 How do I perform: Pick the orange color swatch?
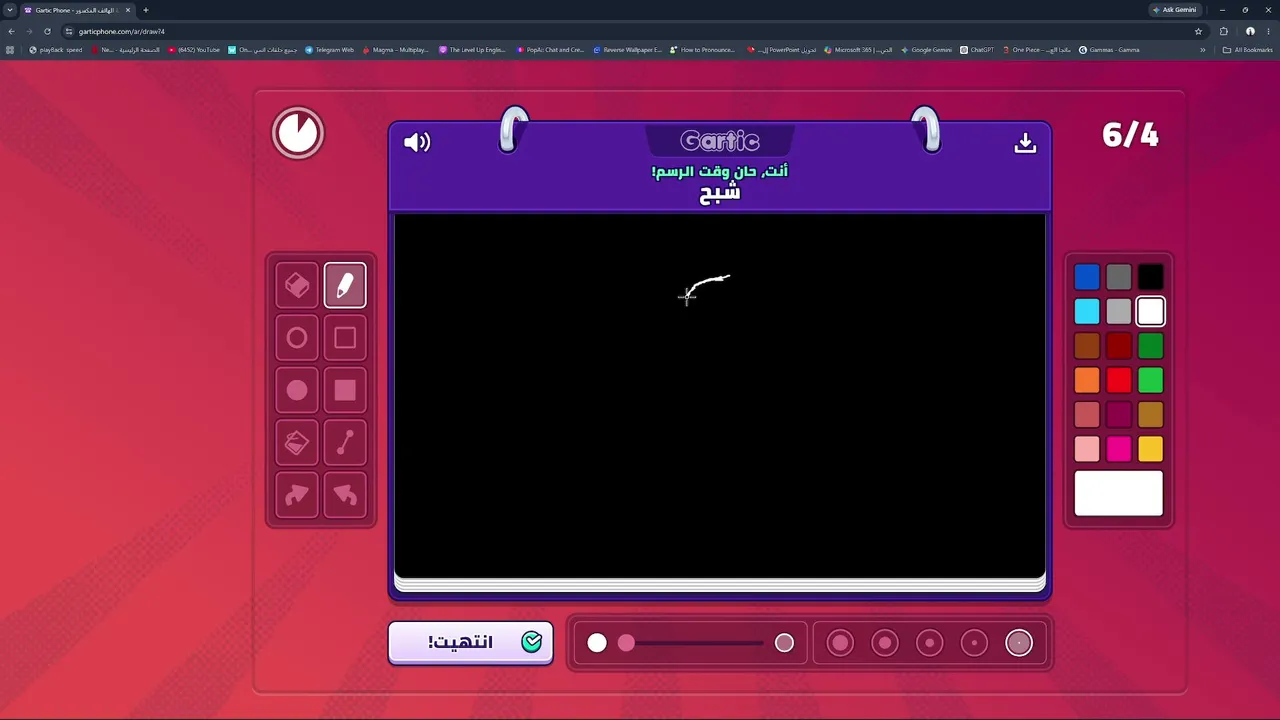coord(1087,381)
